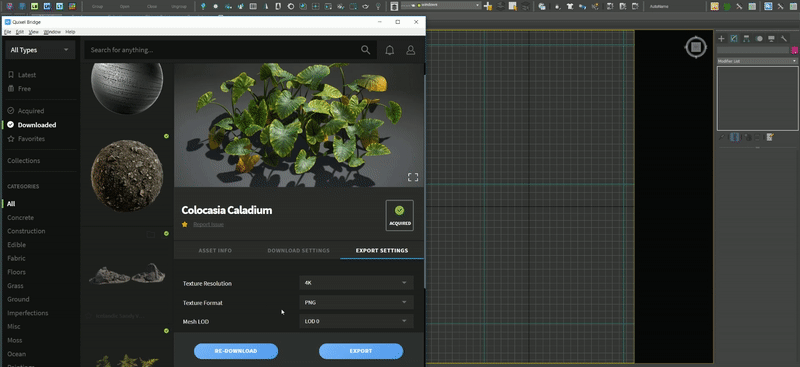800x367 pixels.
Task: Select the Fabric category
Action: (16, 258)
